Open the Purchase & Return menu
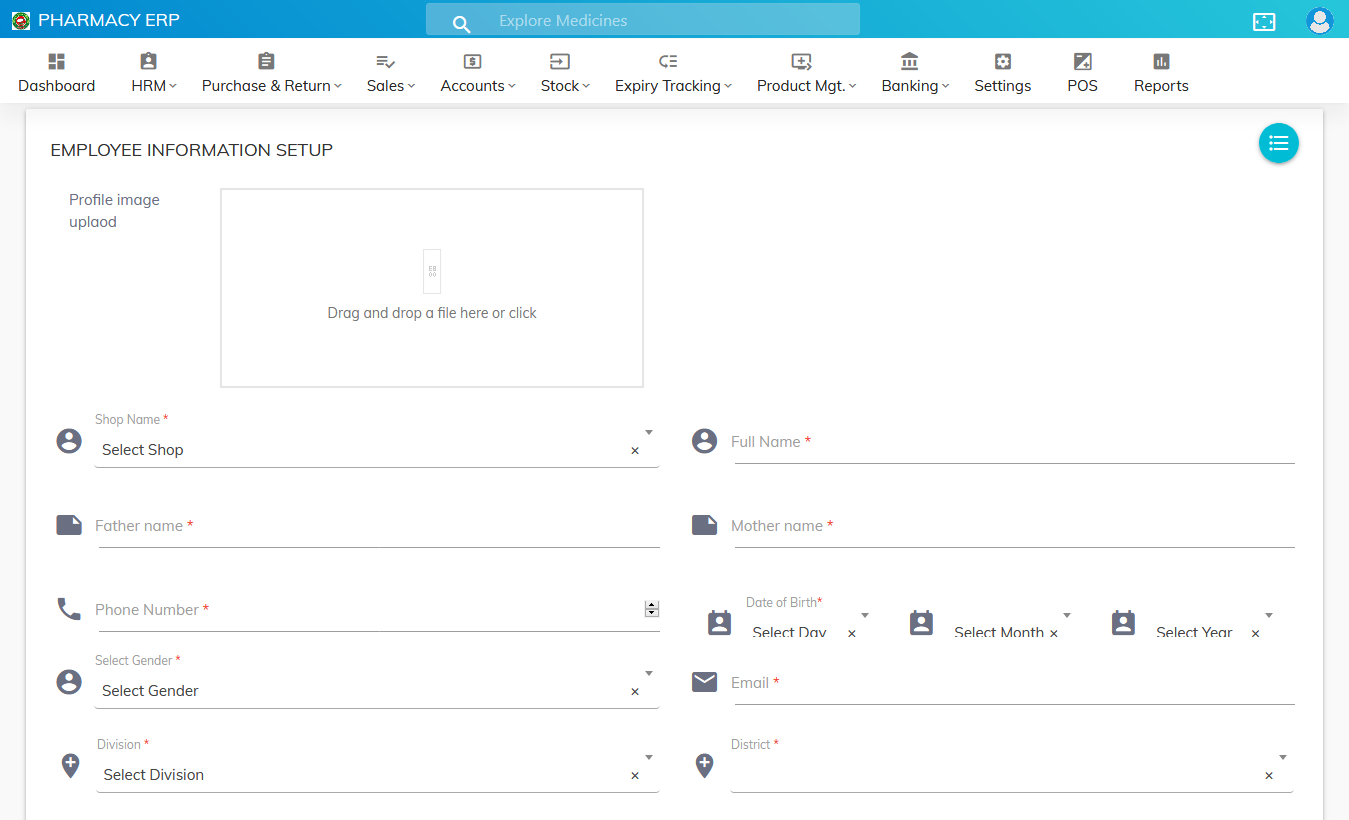 [271, 74]
